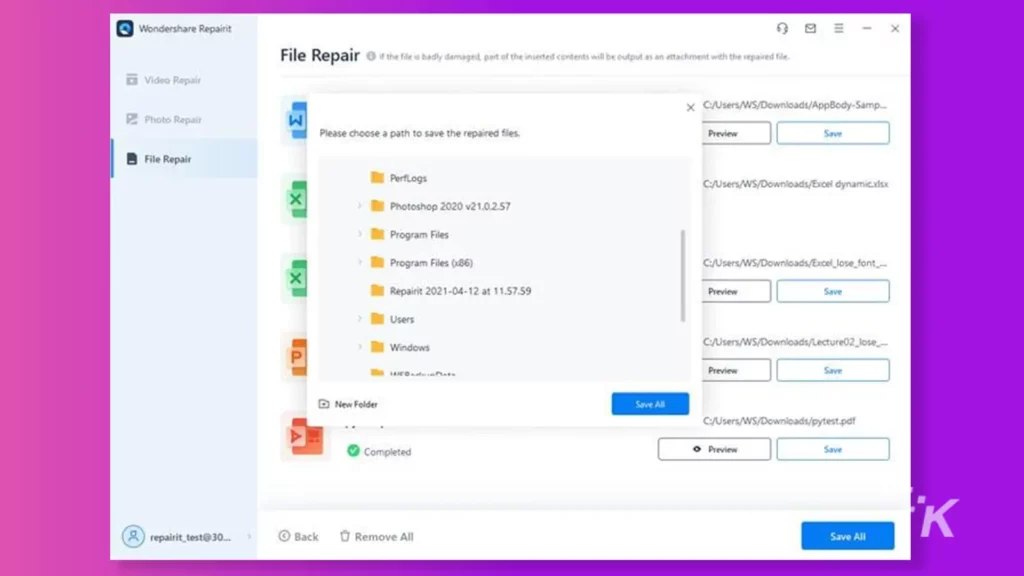
Task: Click the Back arrow icon
Action: 284,536
